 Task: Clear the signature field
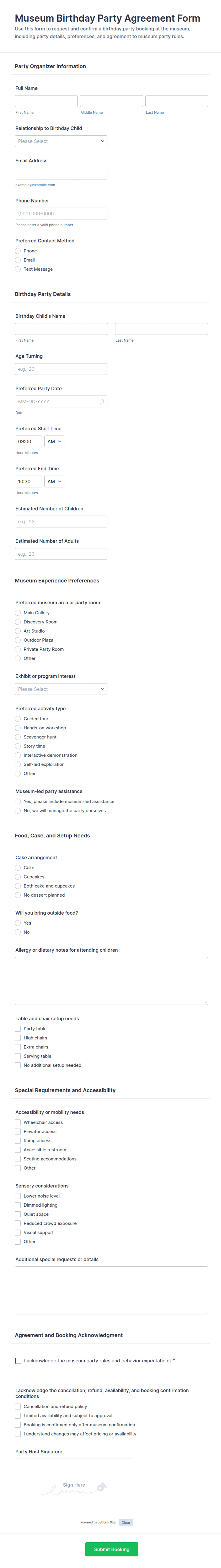(x=125, y=1522)
